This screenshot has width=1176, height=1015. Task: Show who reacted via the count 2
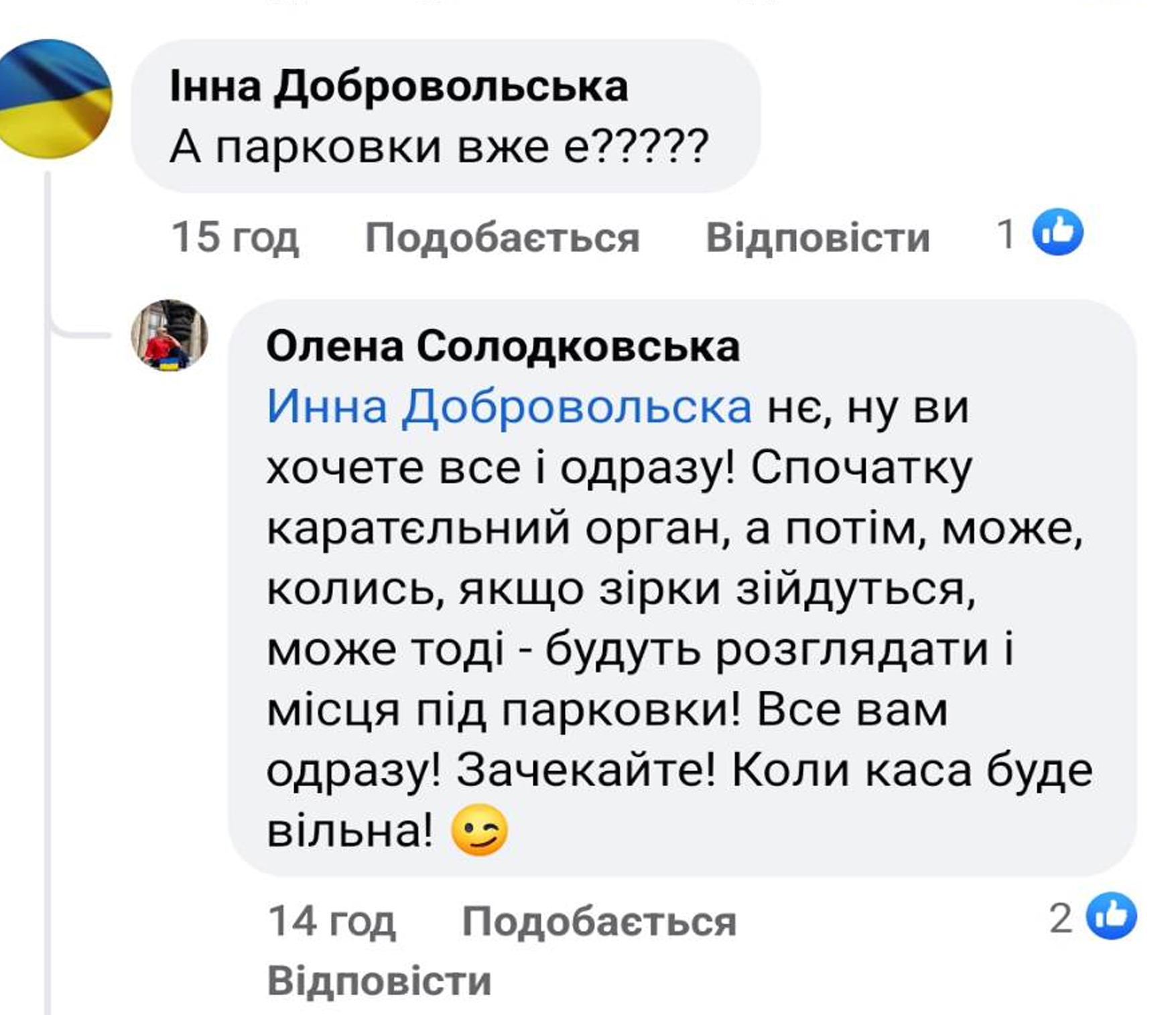click(1061, 917)
